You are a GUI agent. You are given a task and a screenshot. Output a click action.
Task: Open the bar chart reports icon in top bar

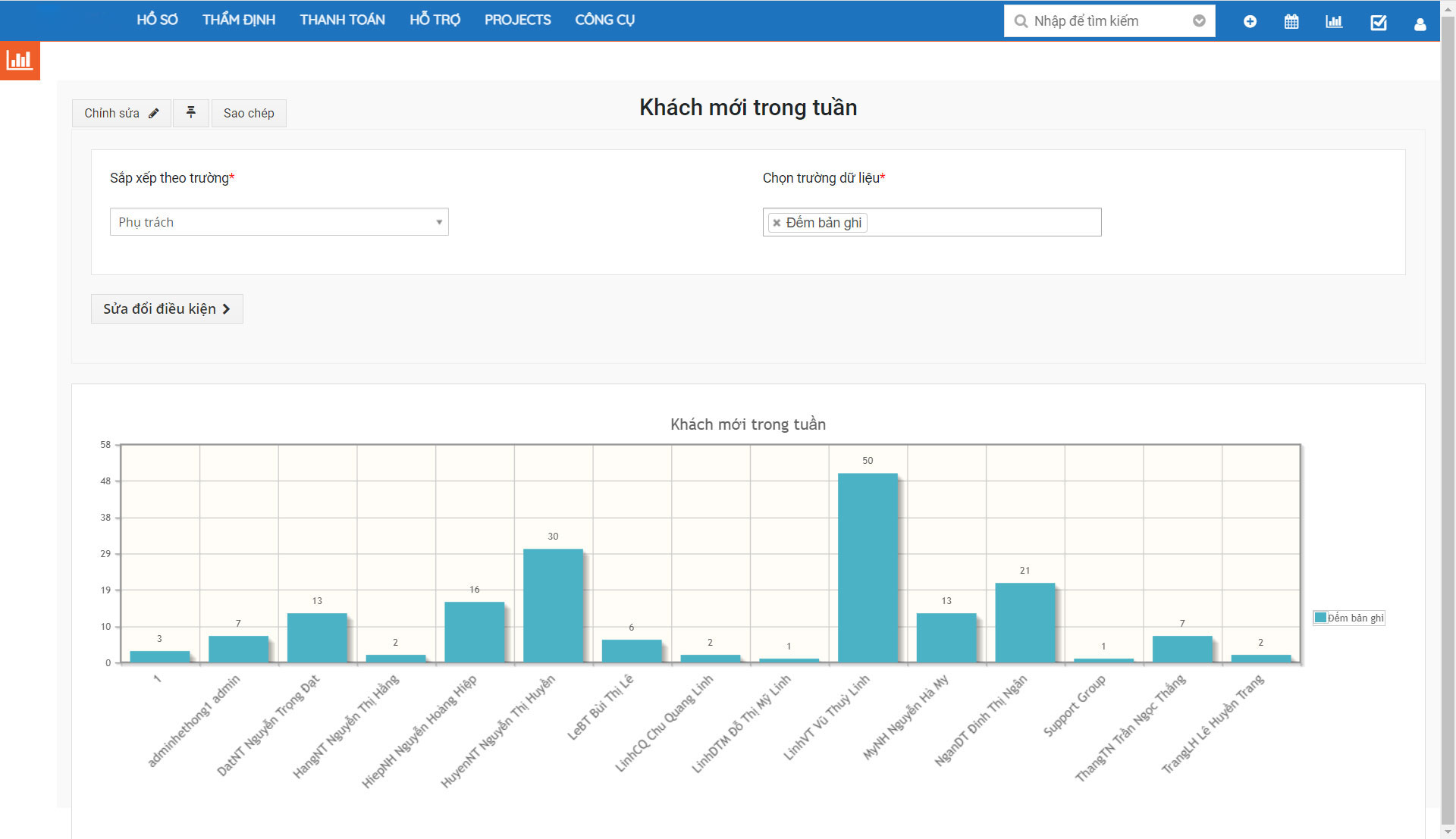point(1334,21)
